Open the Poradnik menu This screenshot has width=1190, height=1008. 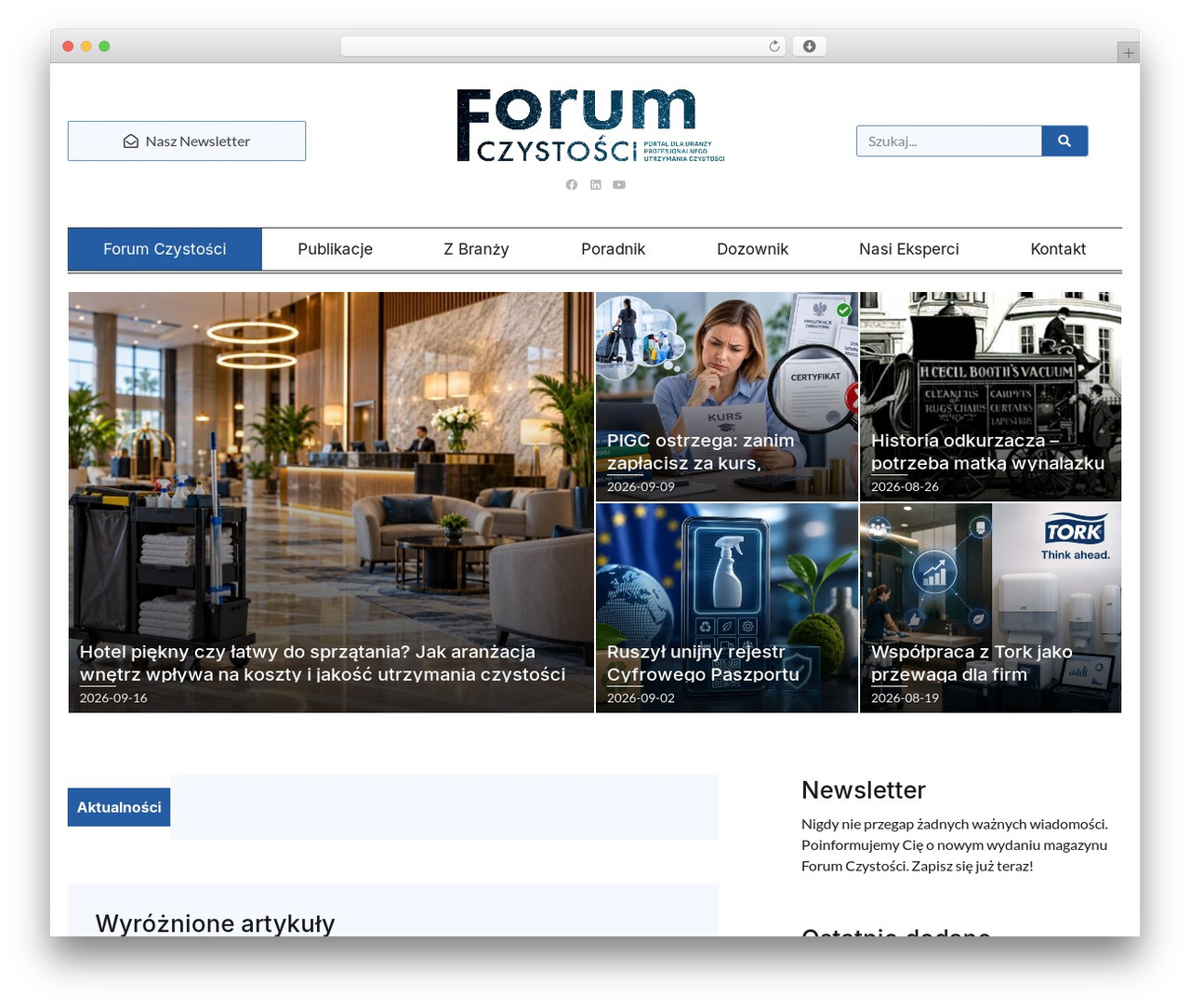click(614, 249)
